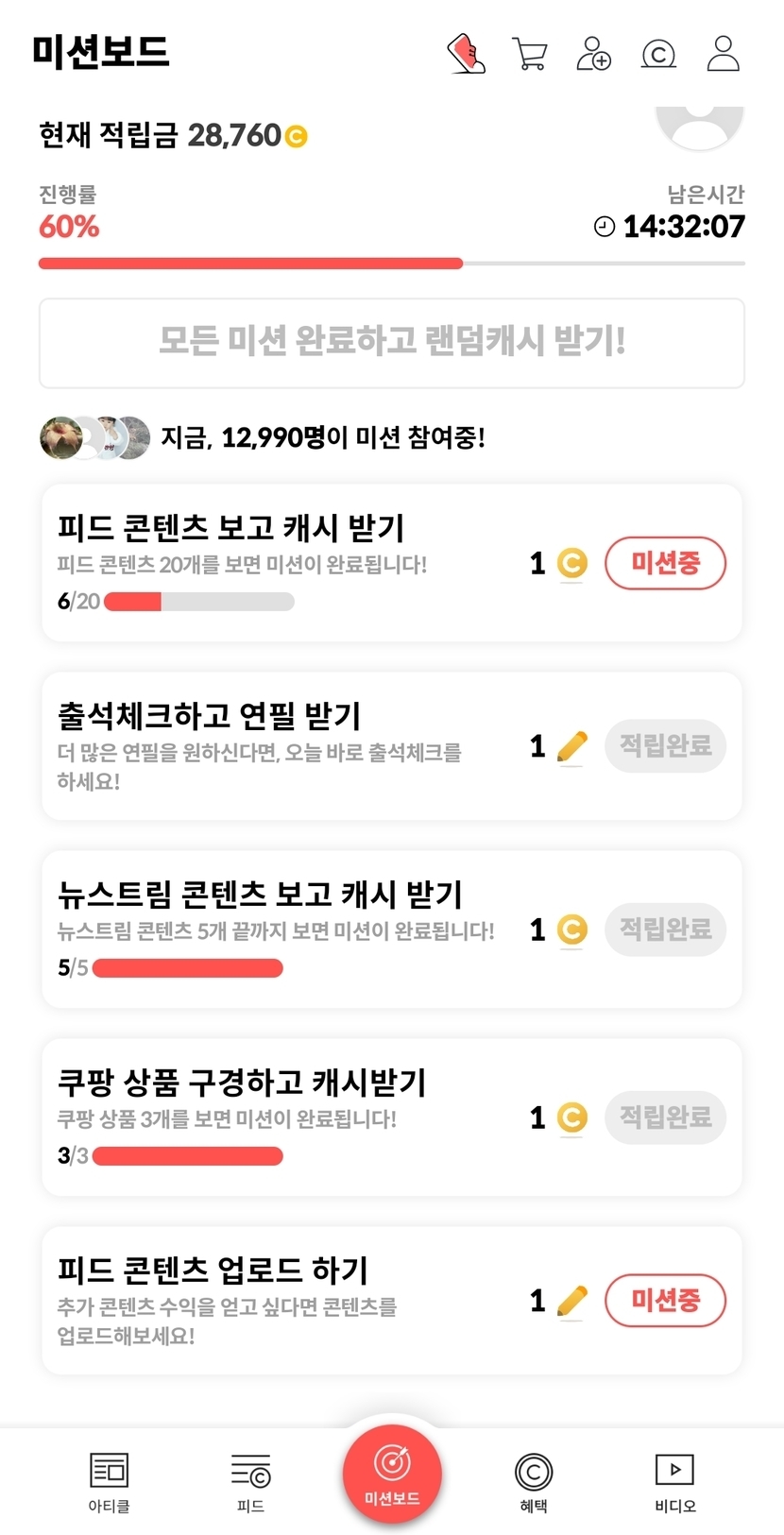Tap the clock icon beside remaining time
Viewport: 784px width, 1535px height.
[605, 227]
